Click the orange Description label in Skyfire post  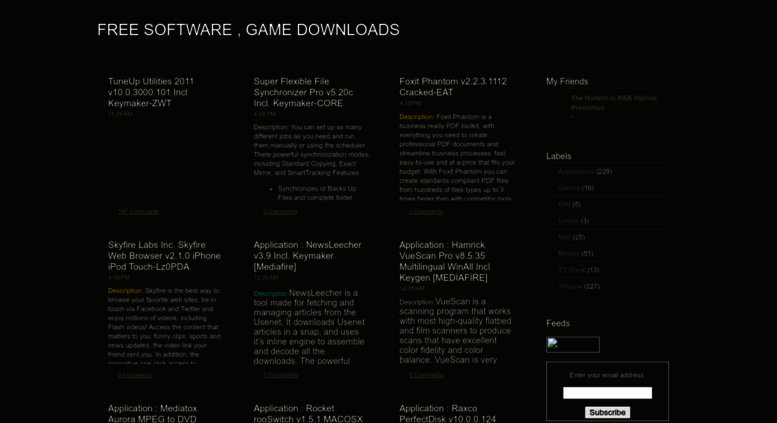[125, 291]
